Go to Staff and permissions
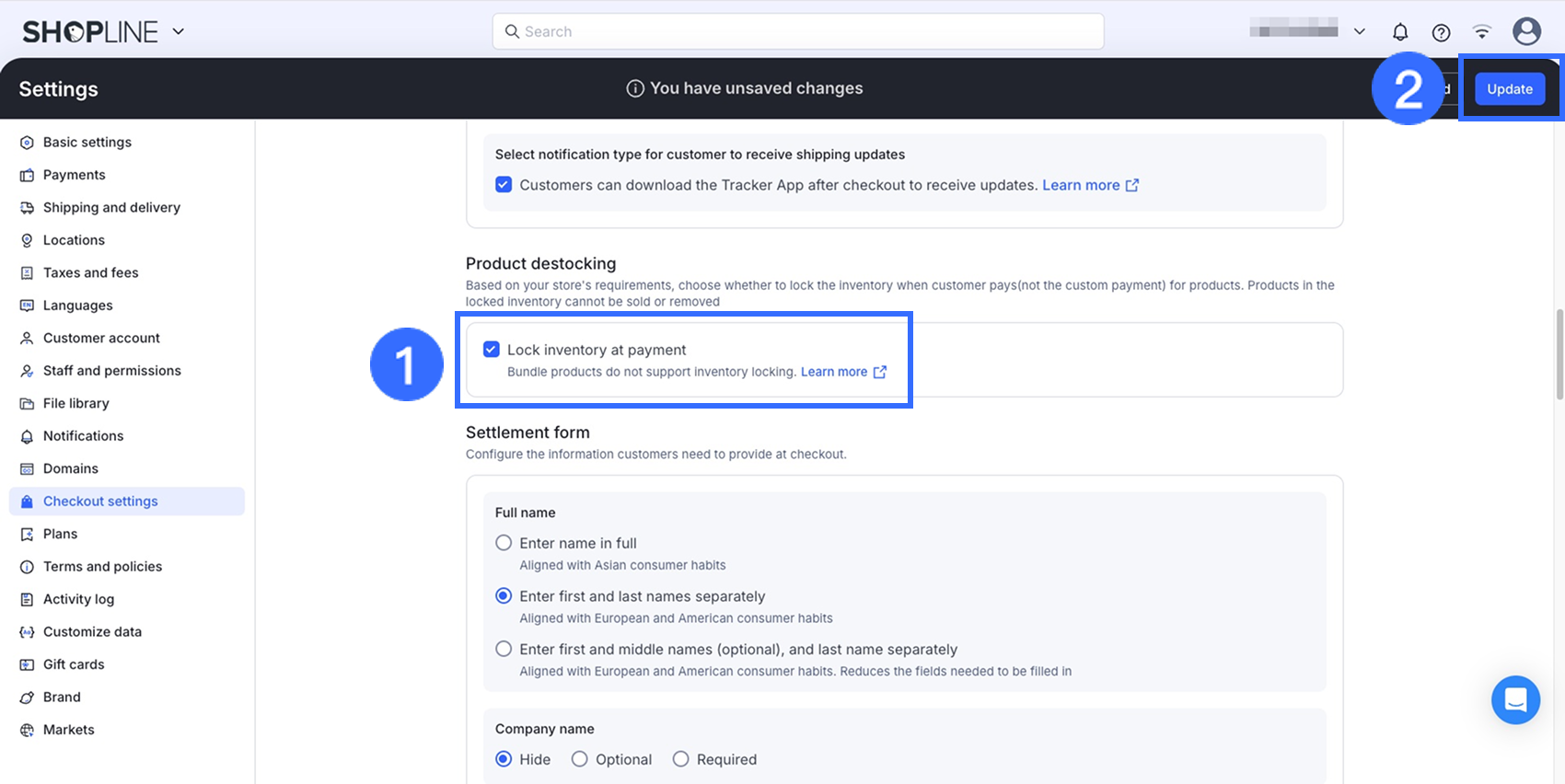The image size is (1565, 784). [111, 371]
